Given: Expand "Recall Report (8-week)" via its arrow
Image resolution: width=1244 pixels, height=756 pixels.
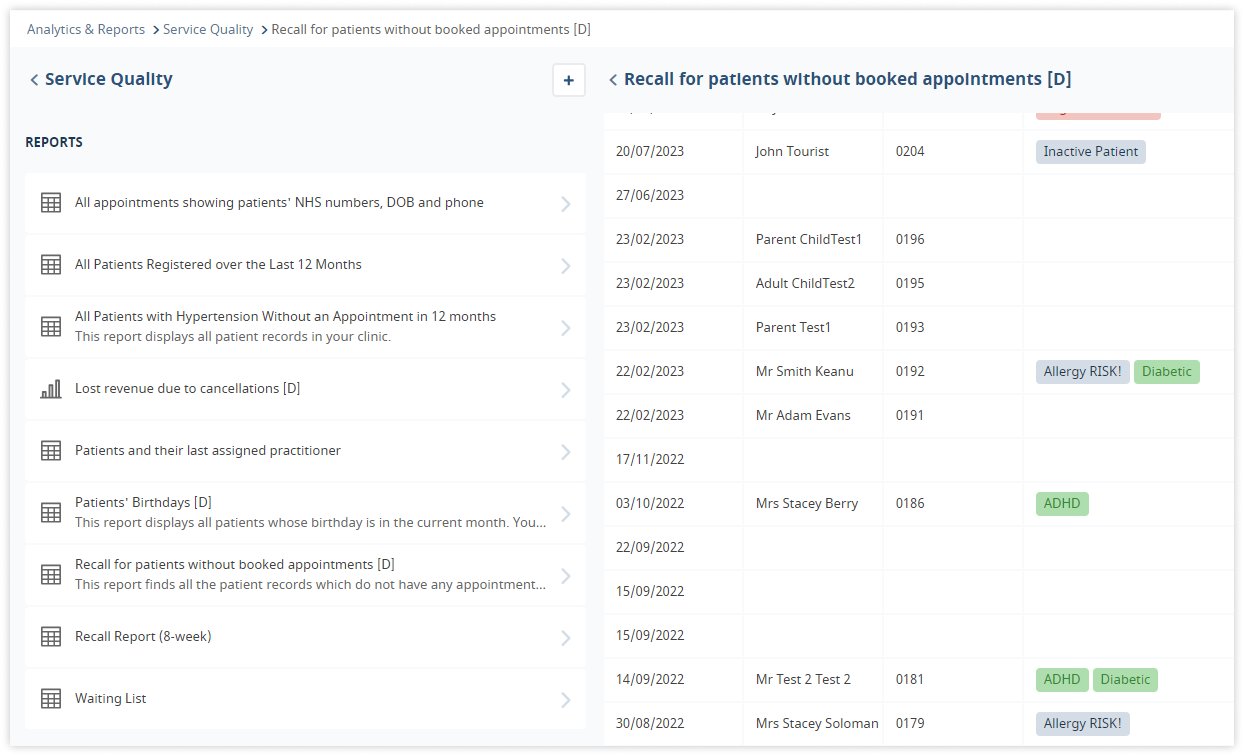Looking at the screenshot, I should point(568,637).
